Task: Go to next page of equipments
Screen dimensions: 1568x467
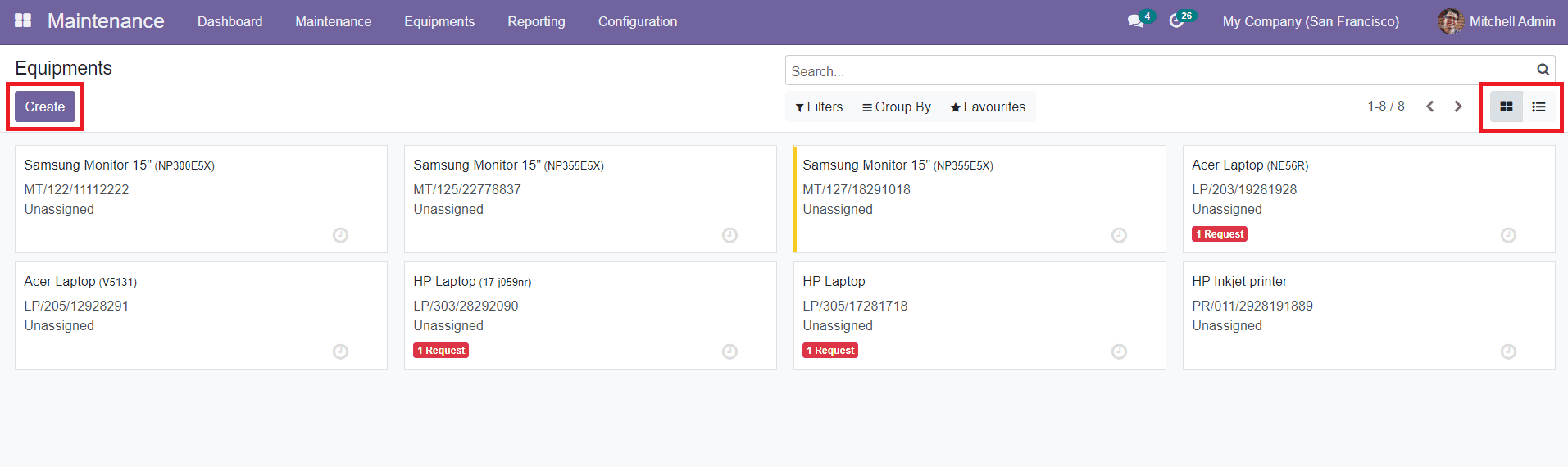Action: (x=1458, y=107)
